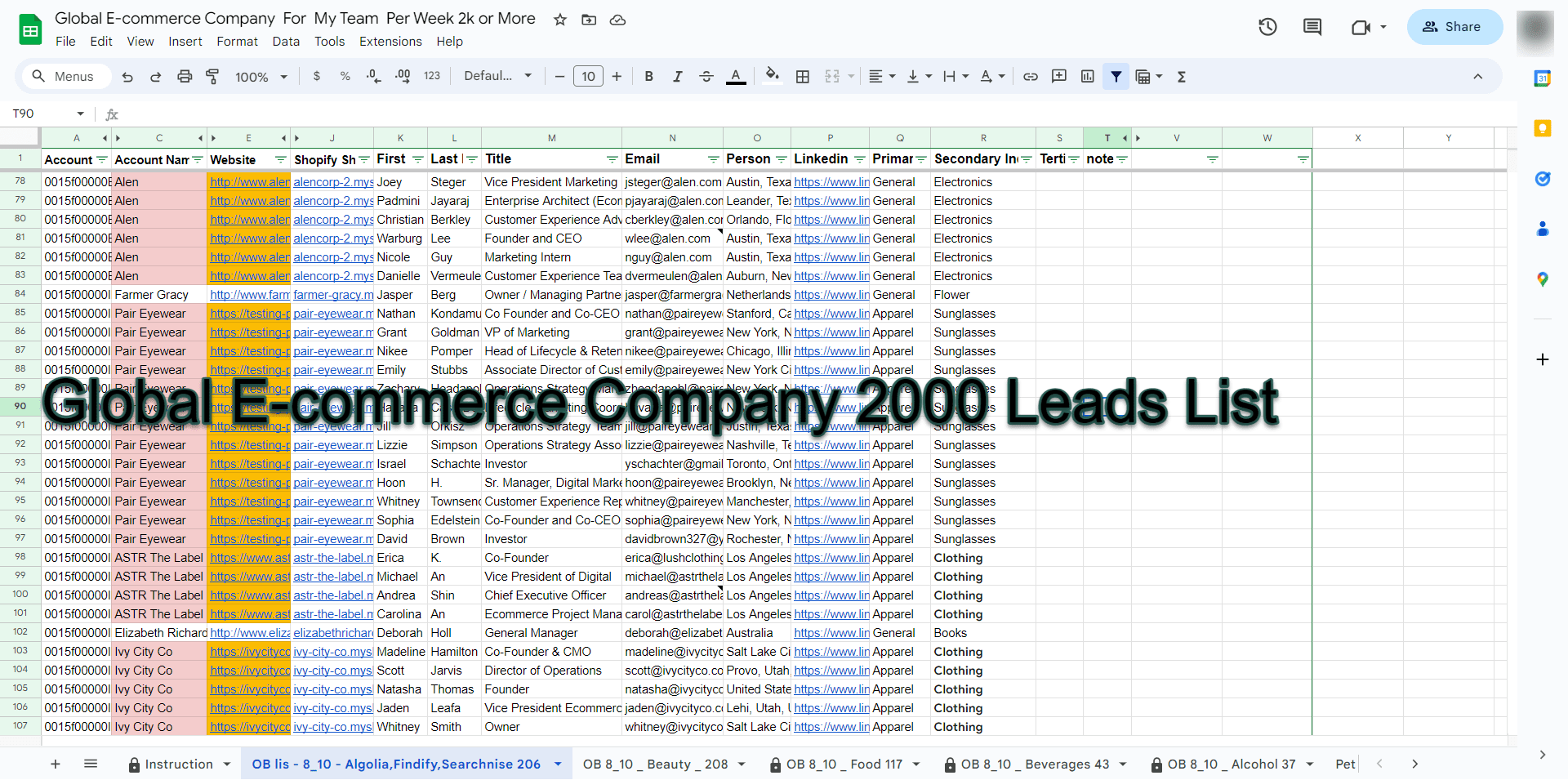This screenshot has height=780, width=1568.
Task: Expand the Default font dropdown
Action: (497, 77)
